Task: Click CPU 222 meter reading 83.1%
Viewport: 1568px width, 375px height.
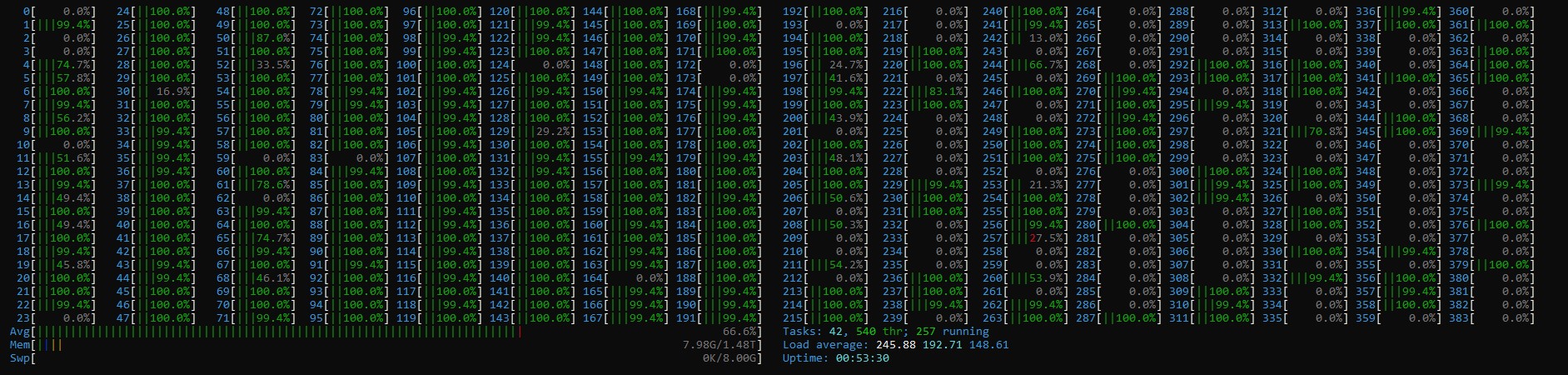Action: (926, 92)
